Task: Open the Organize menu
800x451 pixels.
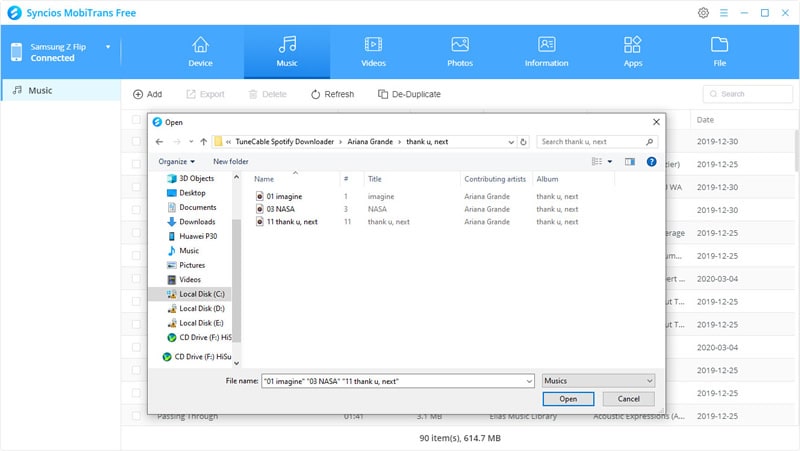Action: [177, 161]
